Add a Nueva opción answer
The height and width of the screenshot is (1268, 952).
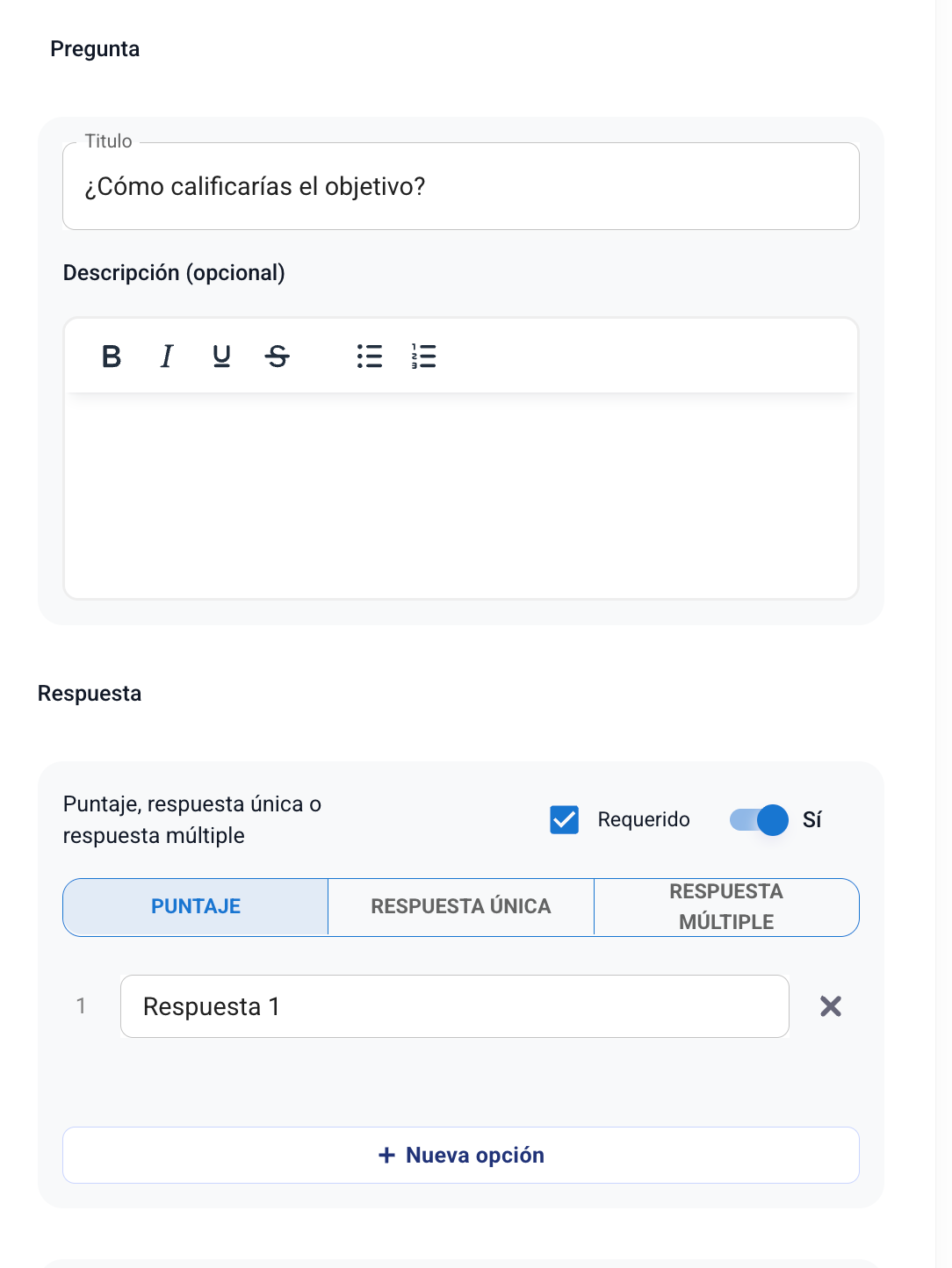pyautogui.click(x=475, y=1156)
